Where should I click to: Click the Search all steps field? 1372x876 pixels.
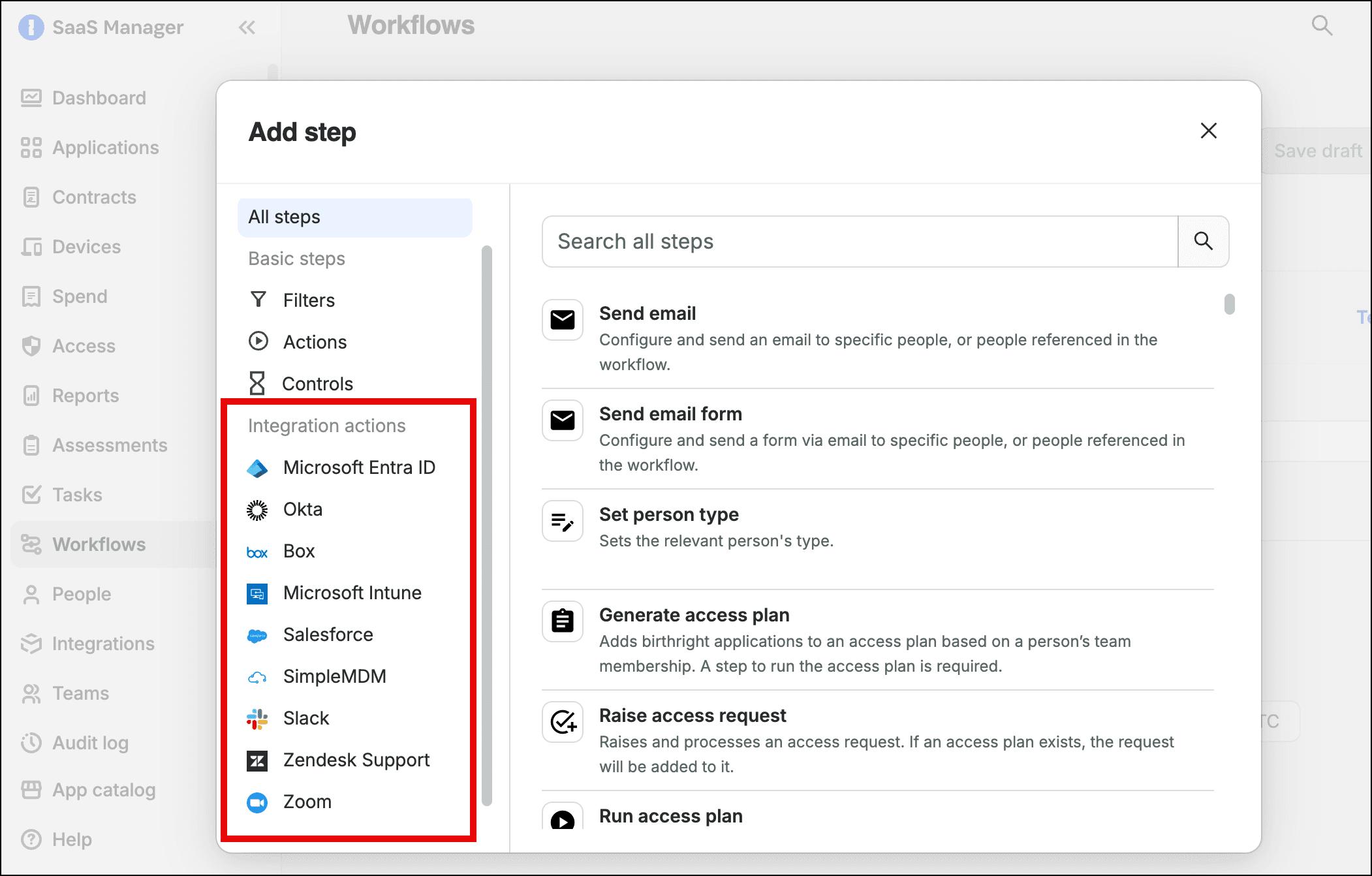coord(860,242)
